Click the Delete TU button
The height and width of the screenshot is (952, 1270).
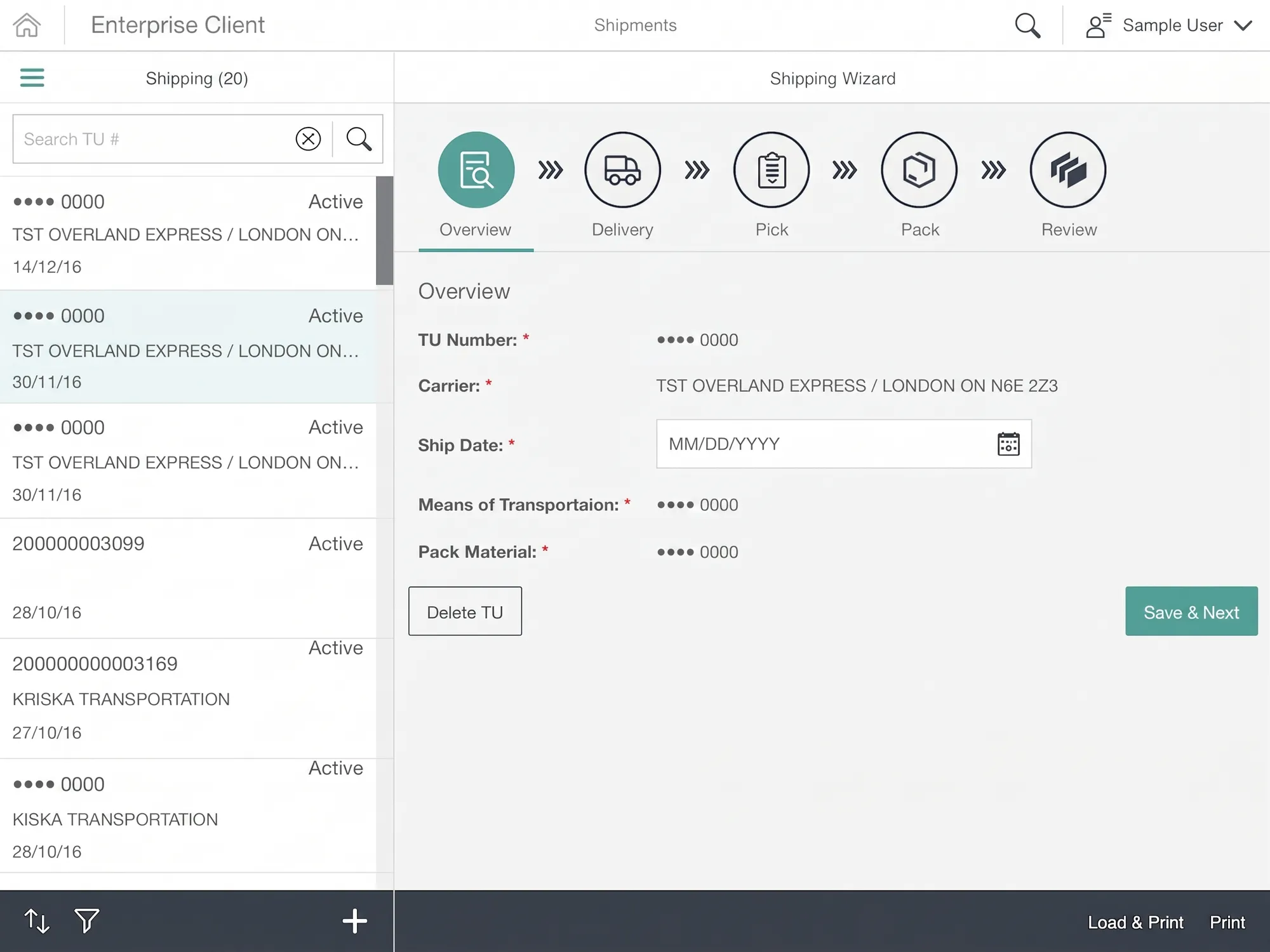tap(465, 611)
